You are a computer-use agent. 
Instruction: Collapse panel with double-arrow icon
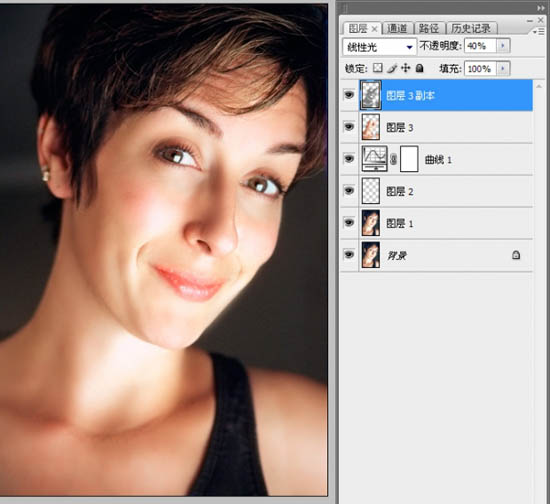[541, 8]
